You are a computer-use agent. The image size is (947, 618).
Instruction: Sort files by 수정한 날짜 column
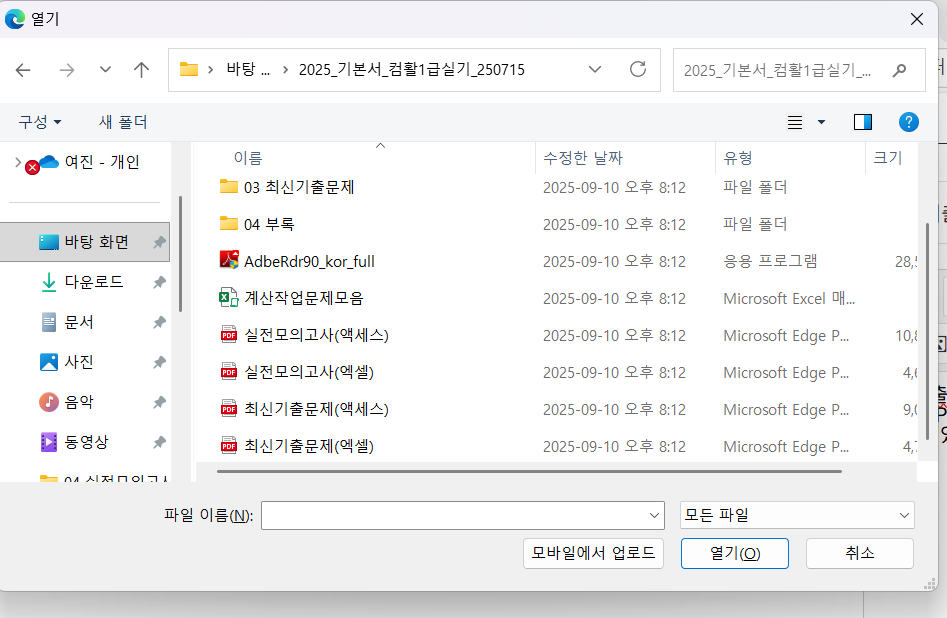click(x=583, y=158)
